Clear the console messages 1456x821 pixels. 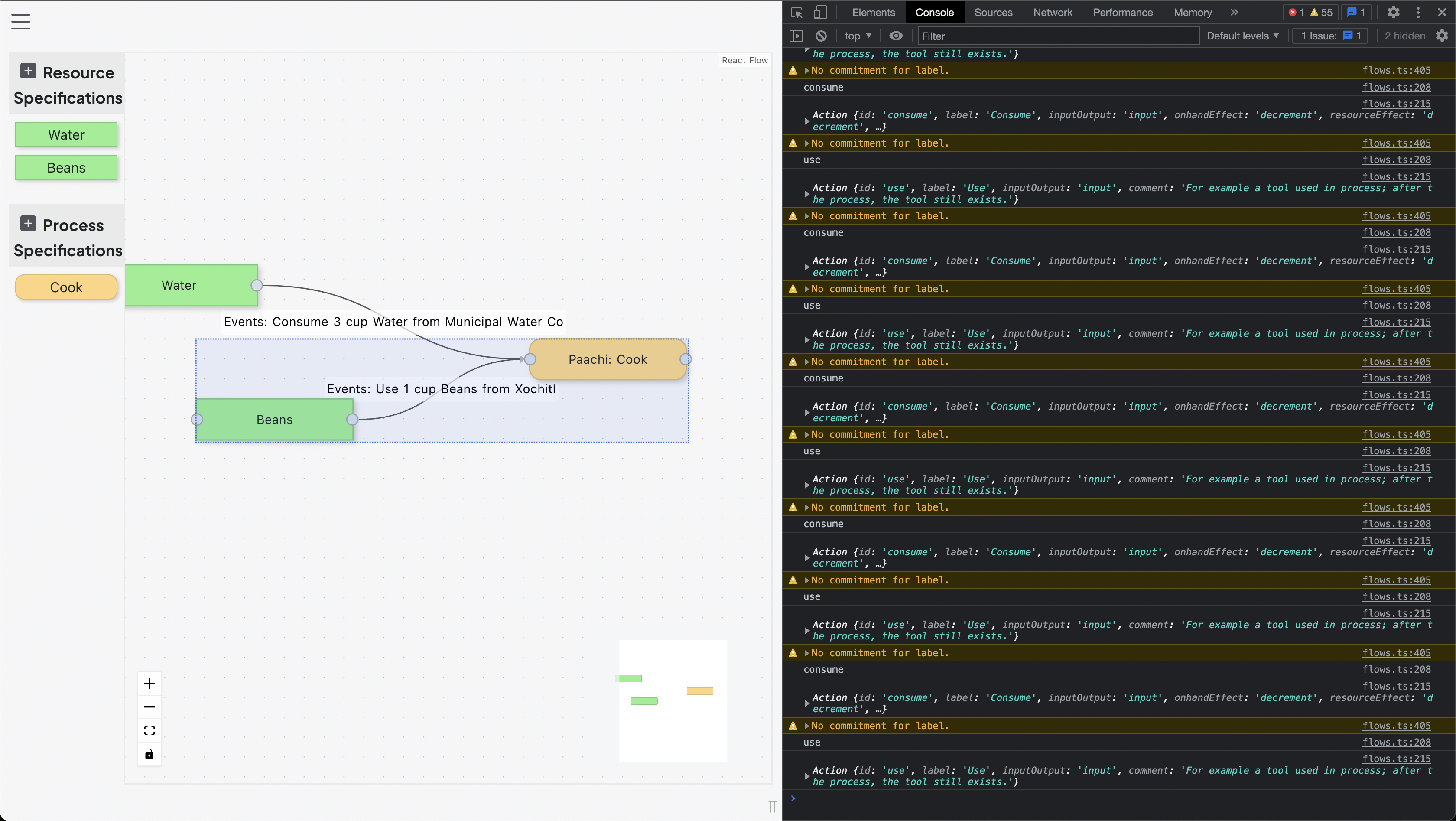point(820,36)
